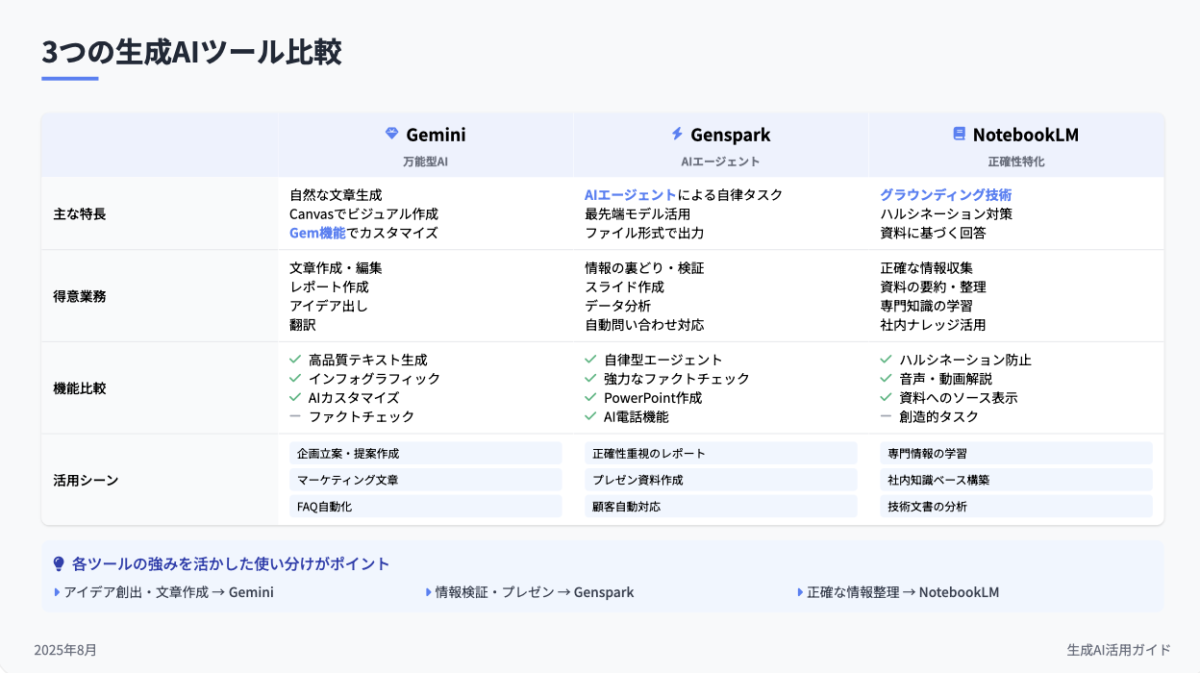Click the checkmark next to ハルシネーション防止
Viewport: 1200px width, 673px height.
pos(886,359)
